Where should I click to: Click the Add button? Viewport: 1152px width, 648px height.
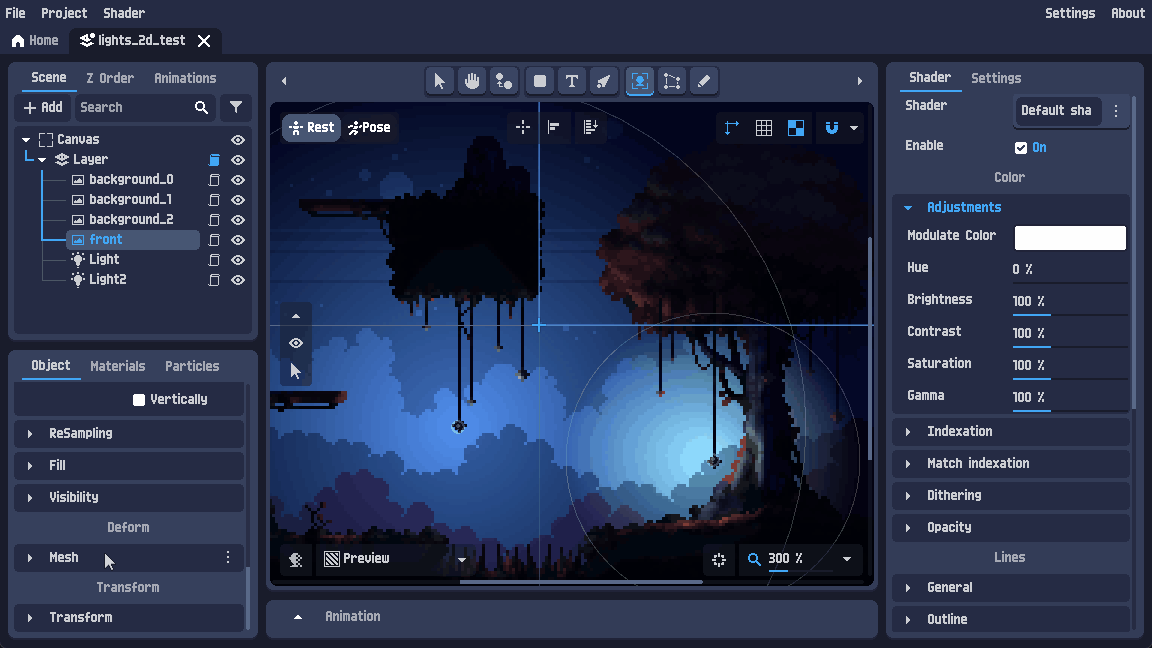click(x=43, y=107)
